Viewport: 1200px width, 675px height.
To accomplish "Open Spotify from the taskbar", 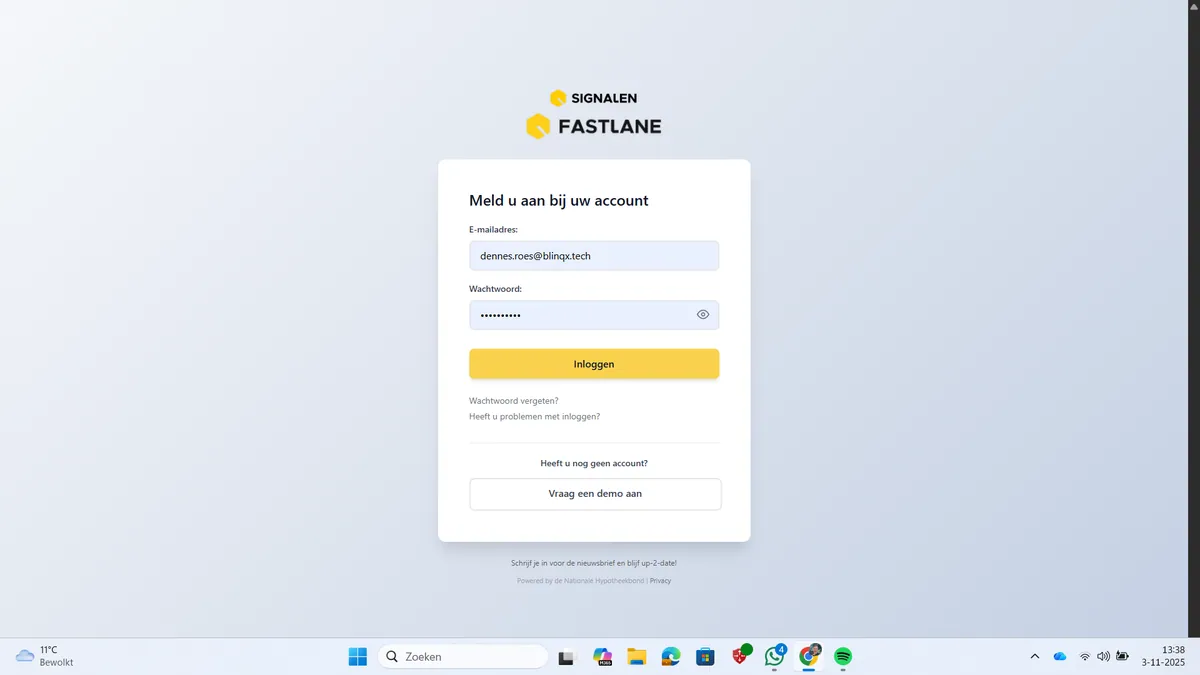I will (843, 657).
